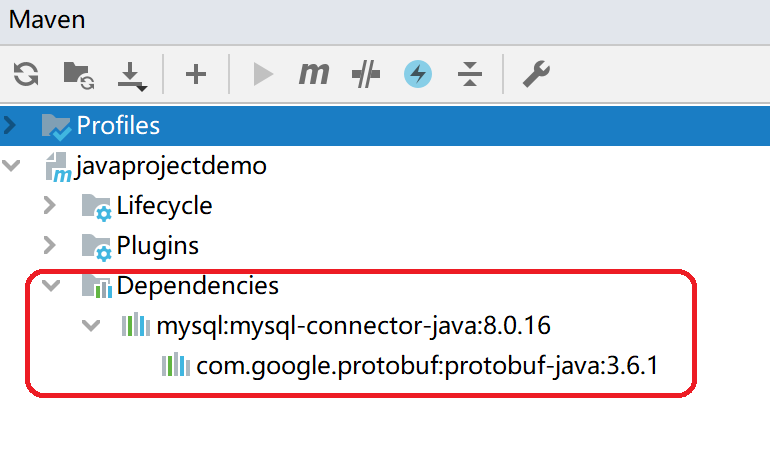Open Maven Settings wrench icon
Image resolution: width=770 pixels, height=451 pixels.
(536, 73)
